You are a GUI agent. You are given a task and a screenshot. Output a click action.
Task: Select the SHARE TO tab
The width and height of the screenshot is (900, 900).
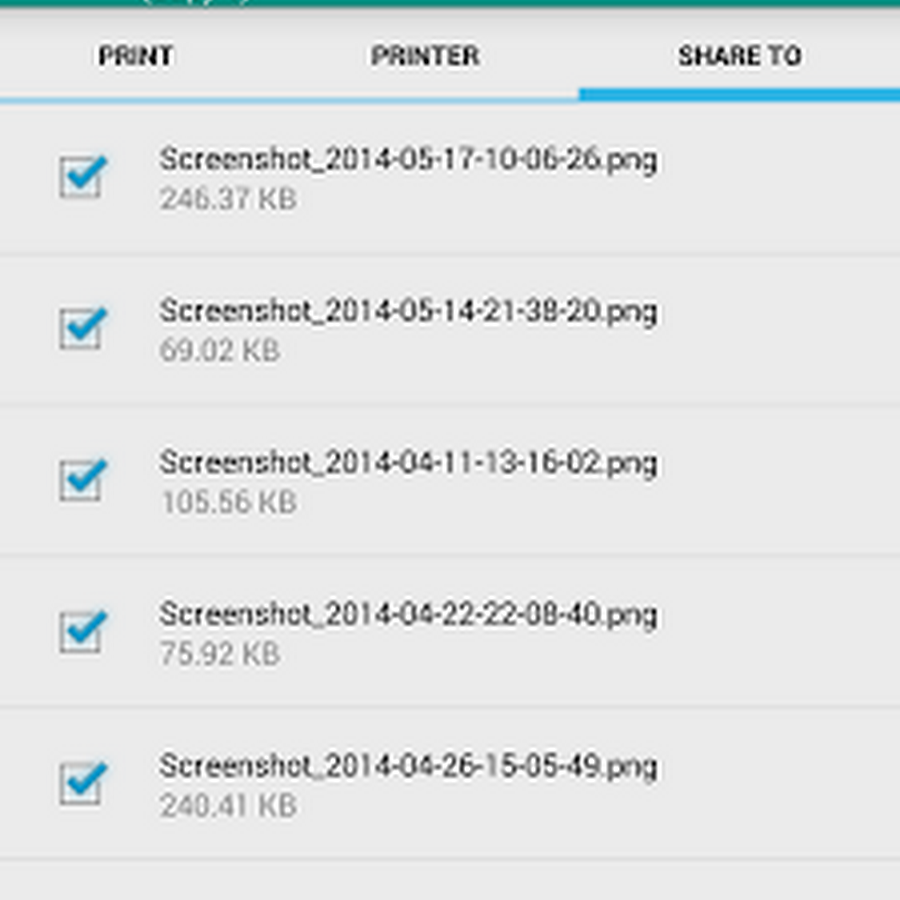pyautogui.click(x=739, y=56)
